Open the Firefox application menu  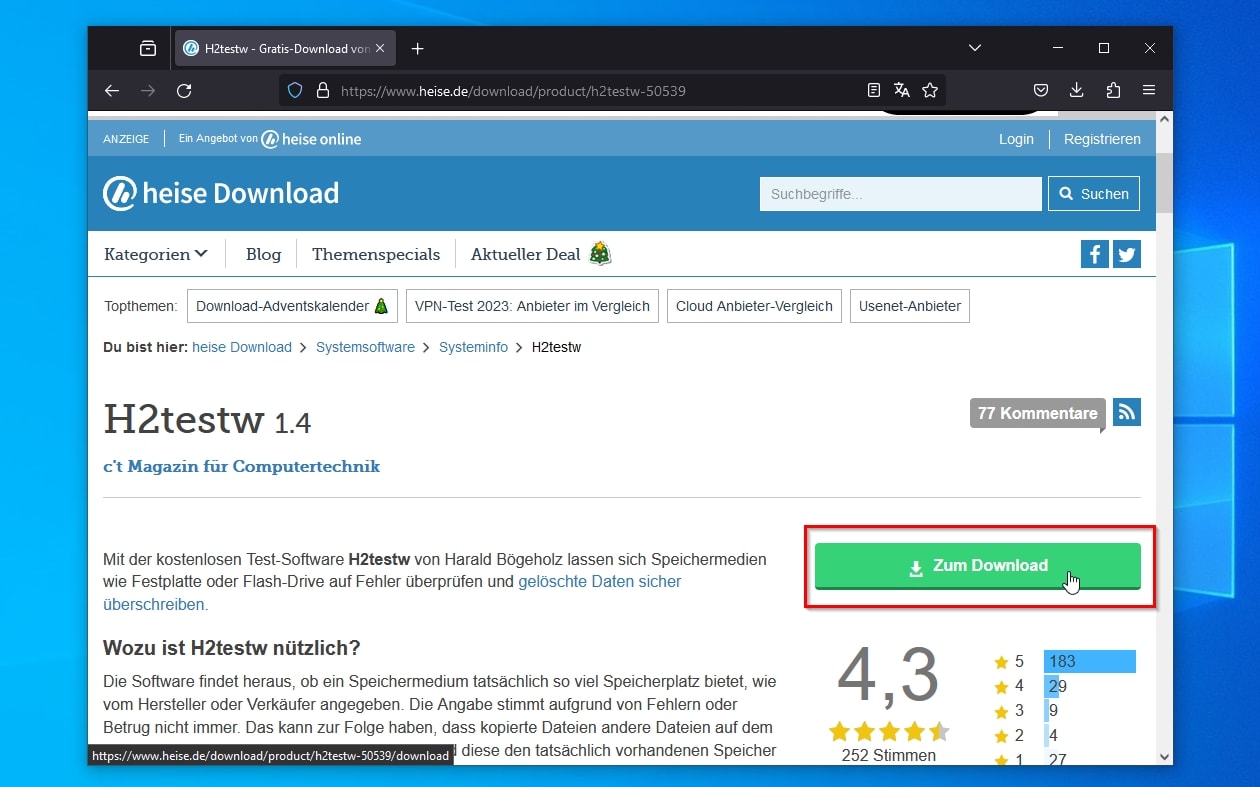(1149, 90)
